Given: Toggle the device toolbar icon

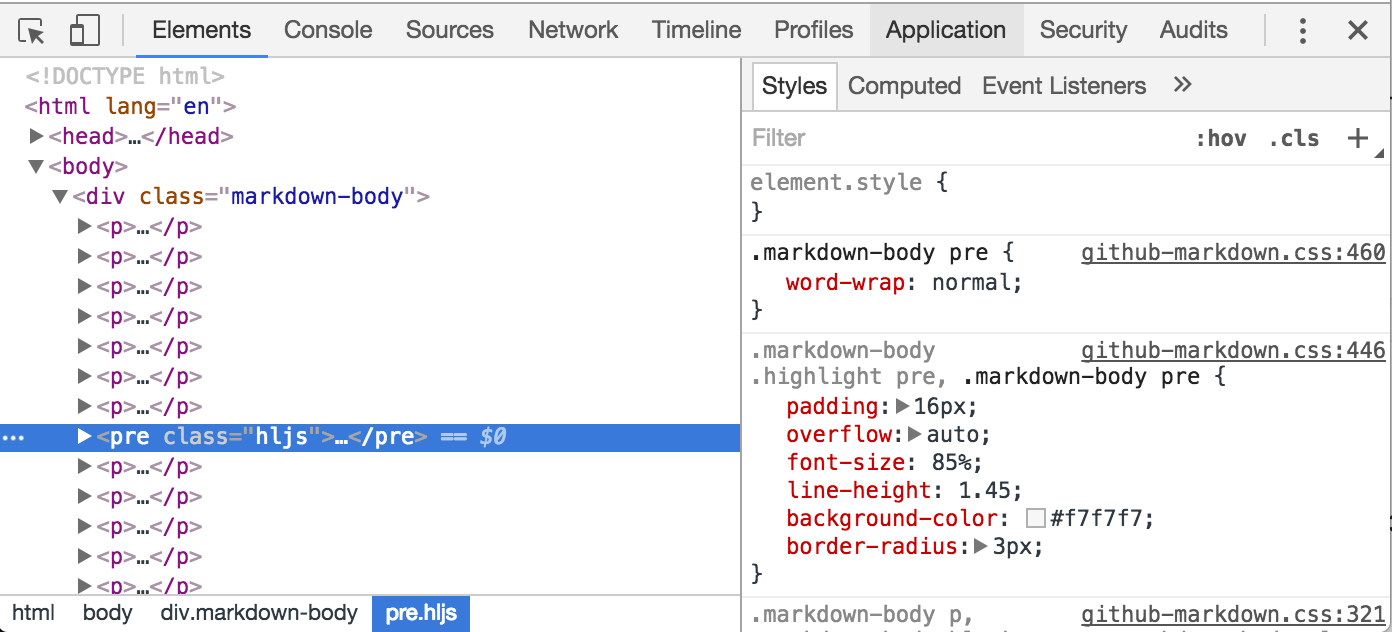Looking at the screenshot, I should pos(84,29).
